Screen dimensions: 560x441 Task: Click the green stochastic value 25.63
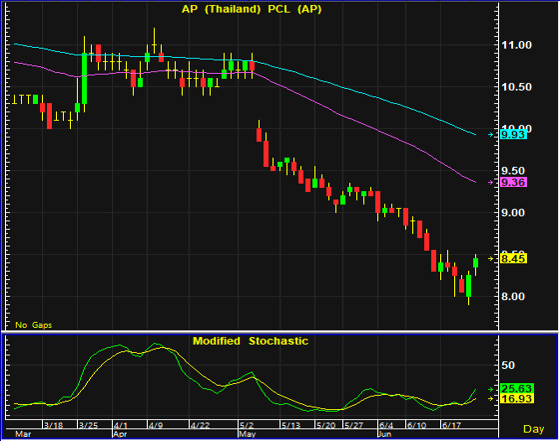517,388
